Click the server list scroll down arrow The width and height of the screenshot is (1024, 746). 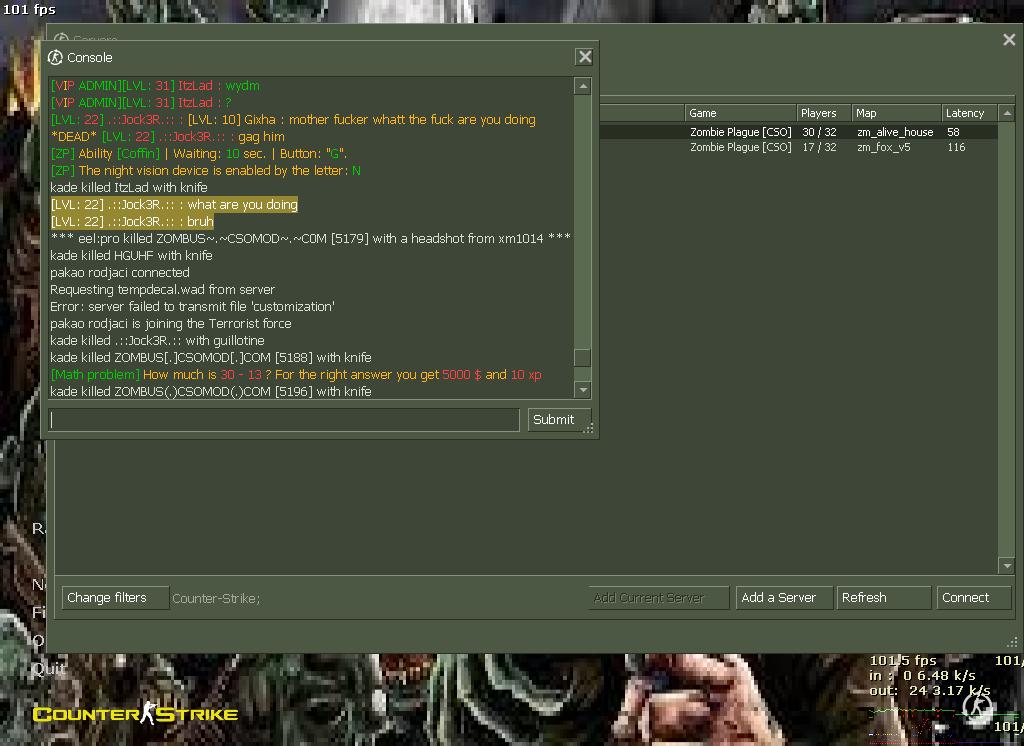point(1007,566)
